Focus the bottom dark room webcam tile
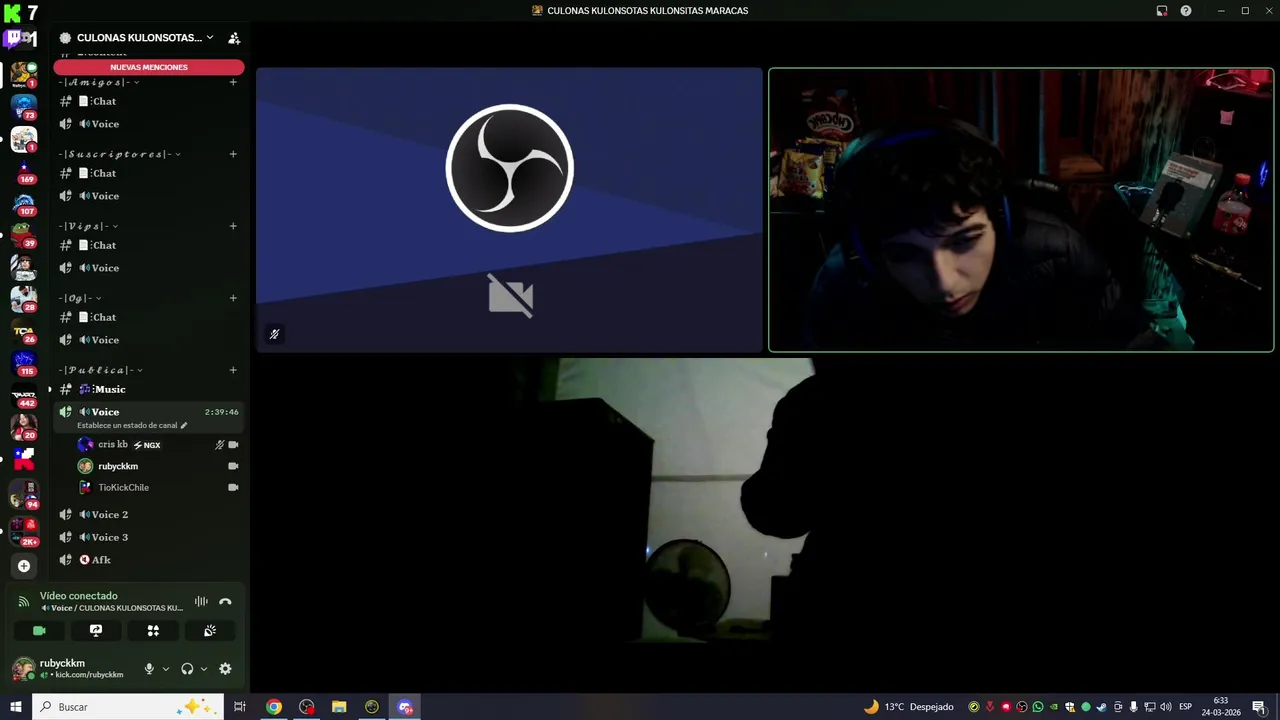The width and height of the screenshot is (1280, 720). [765, 500]
